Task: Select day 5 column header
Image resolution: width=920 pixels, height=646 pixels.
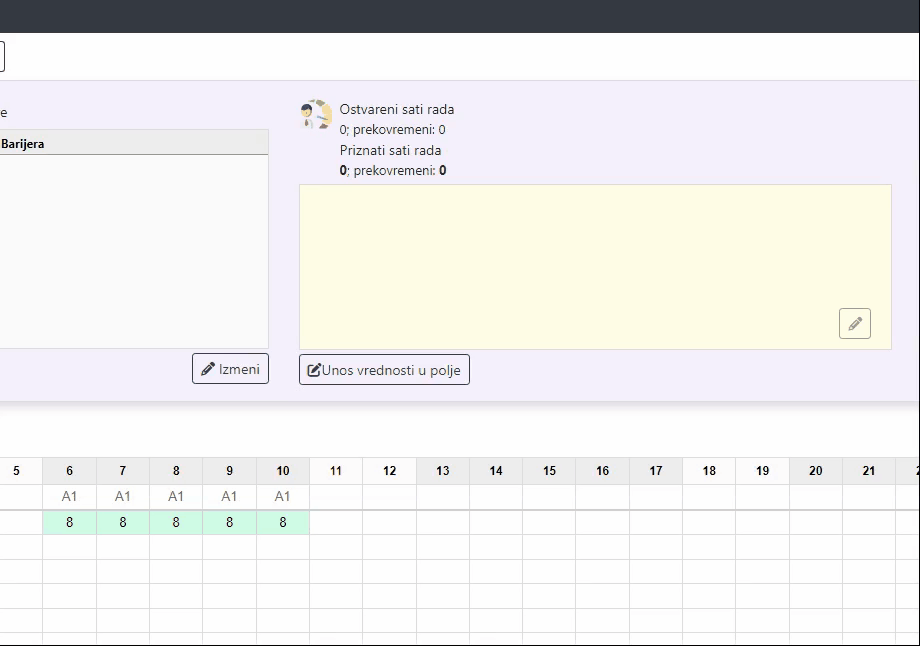Action: [16, 471]
